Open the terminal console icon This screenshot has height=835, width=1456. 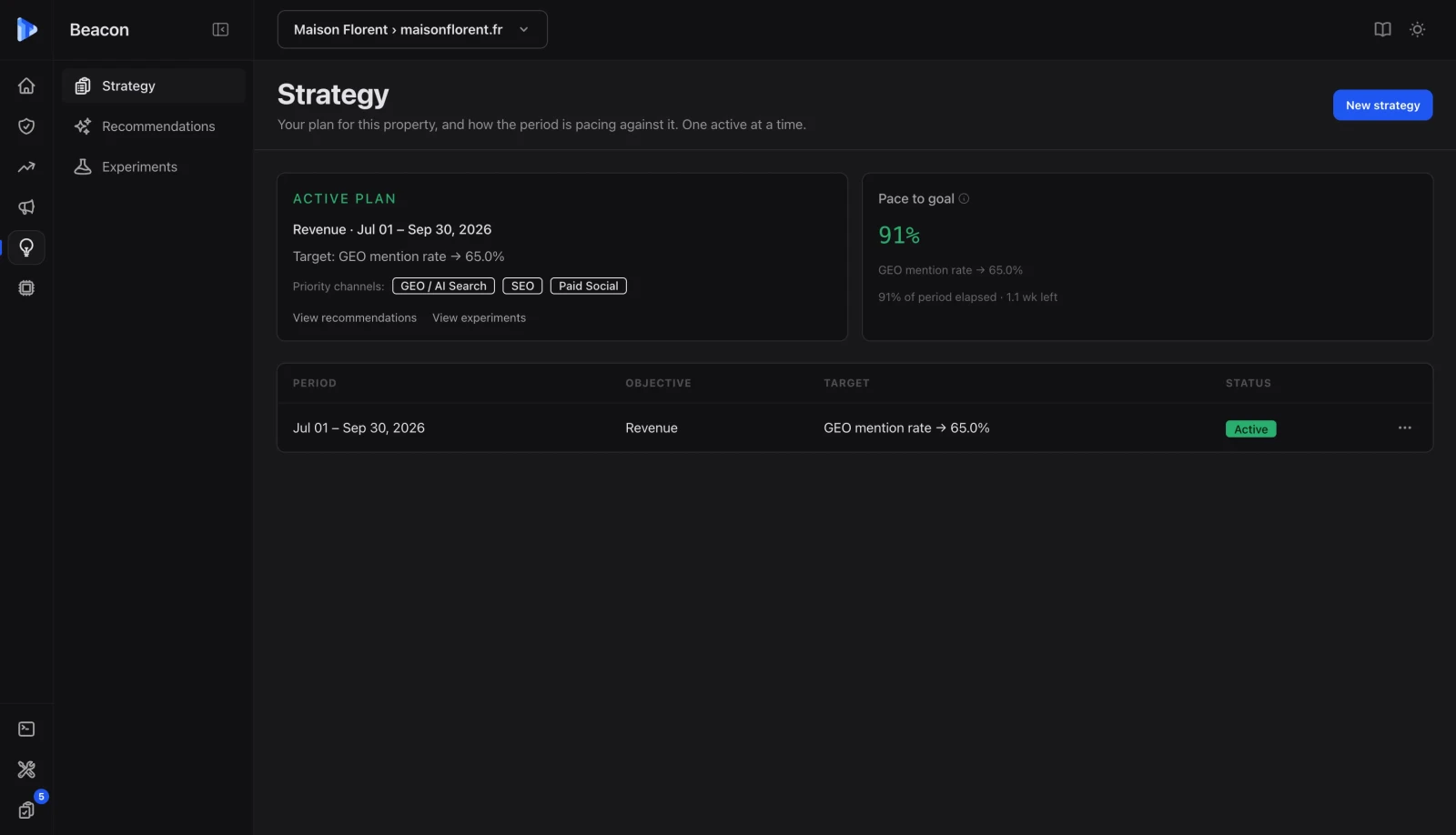[x=26, y=729]
